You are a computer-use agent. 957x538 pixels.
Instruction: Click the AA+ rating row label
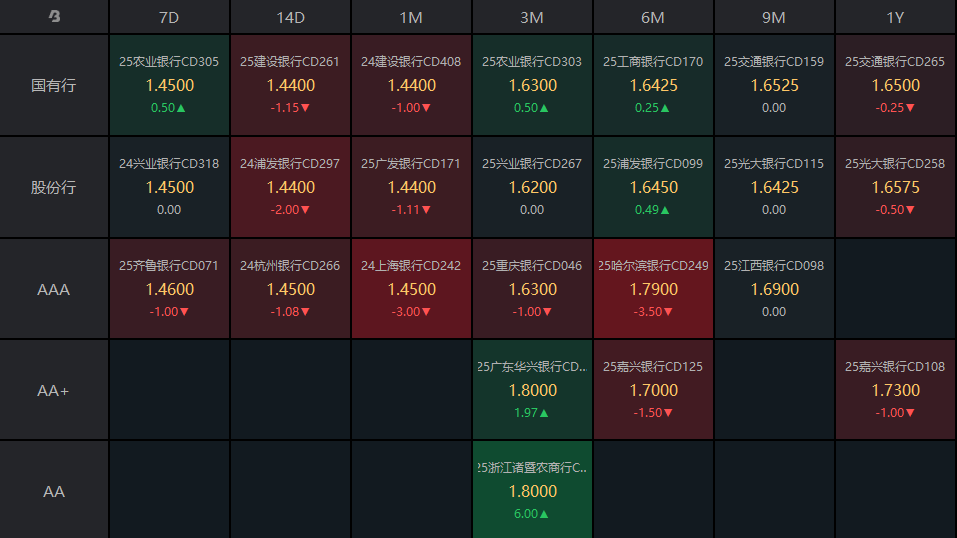(x=54, y=391)
